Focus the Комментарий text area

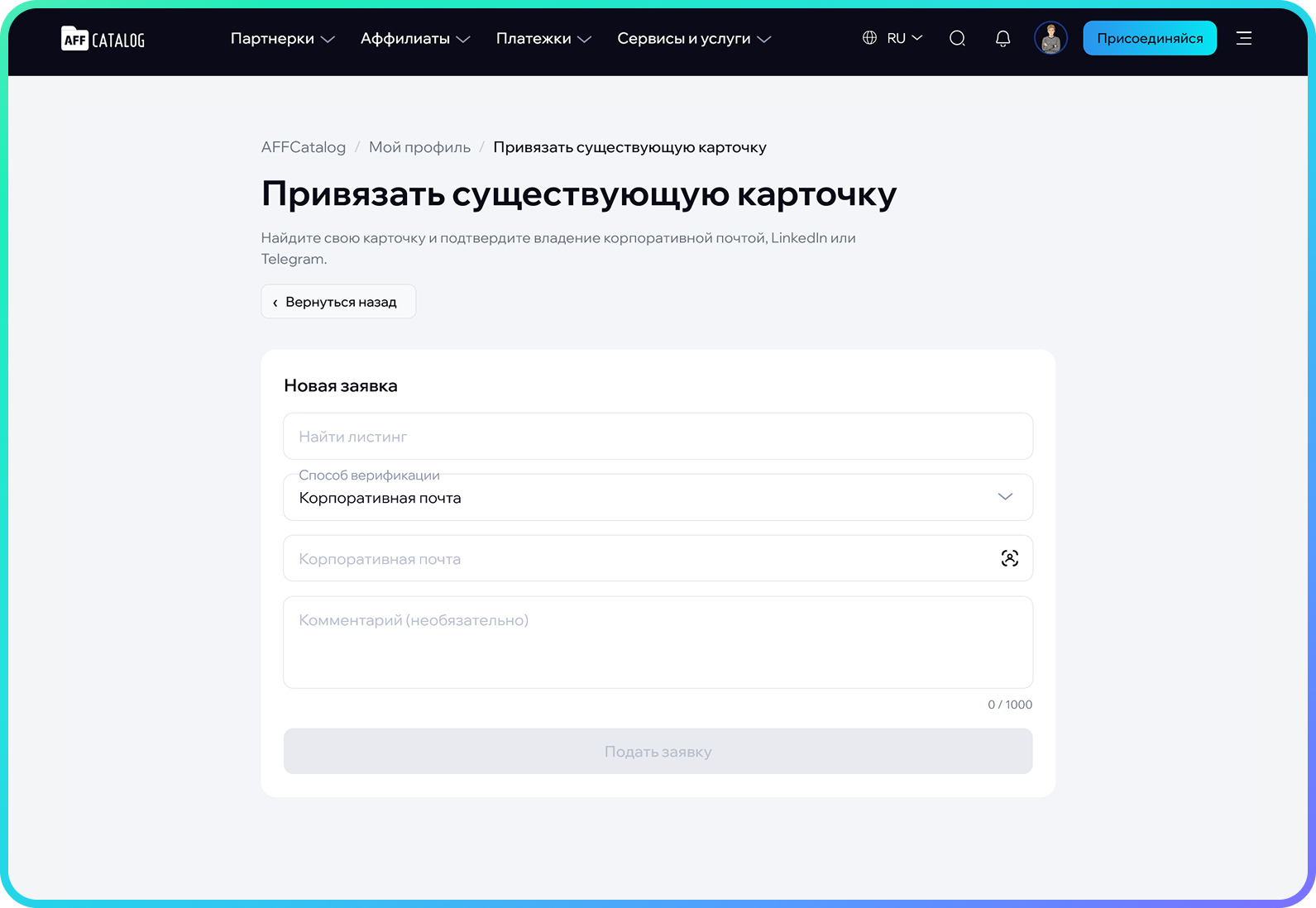point(658,642)
